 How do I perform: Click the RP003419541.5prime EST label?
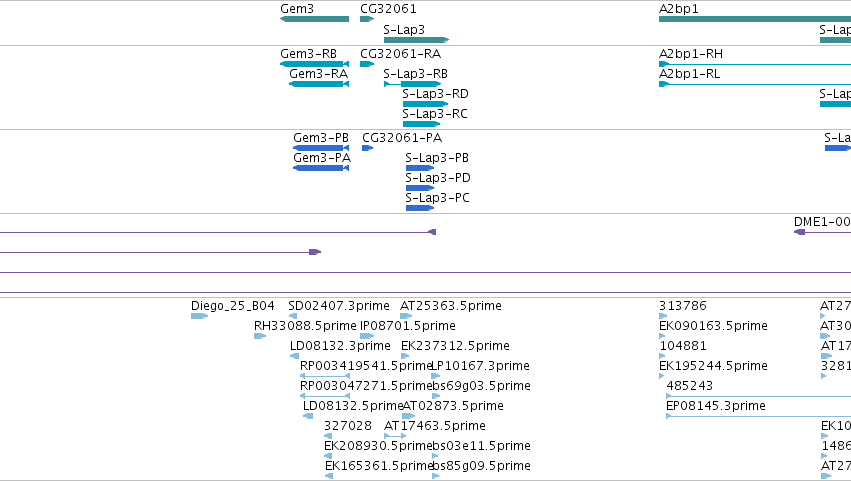click(365, 366)
